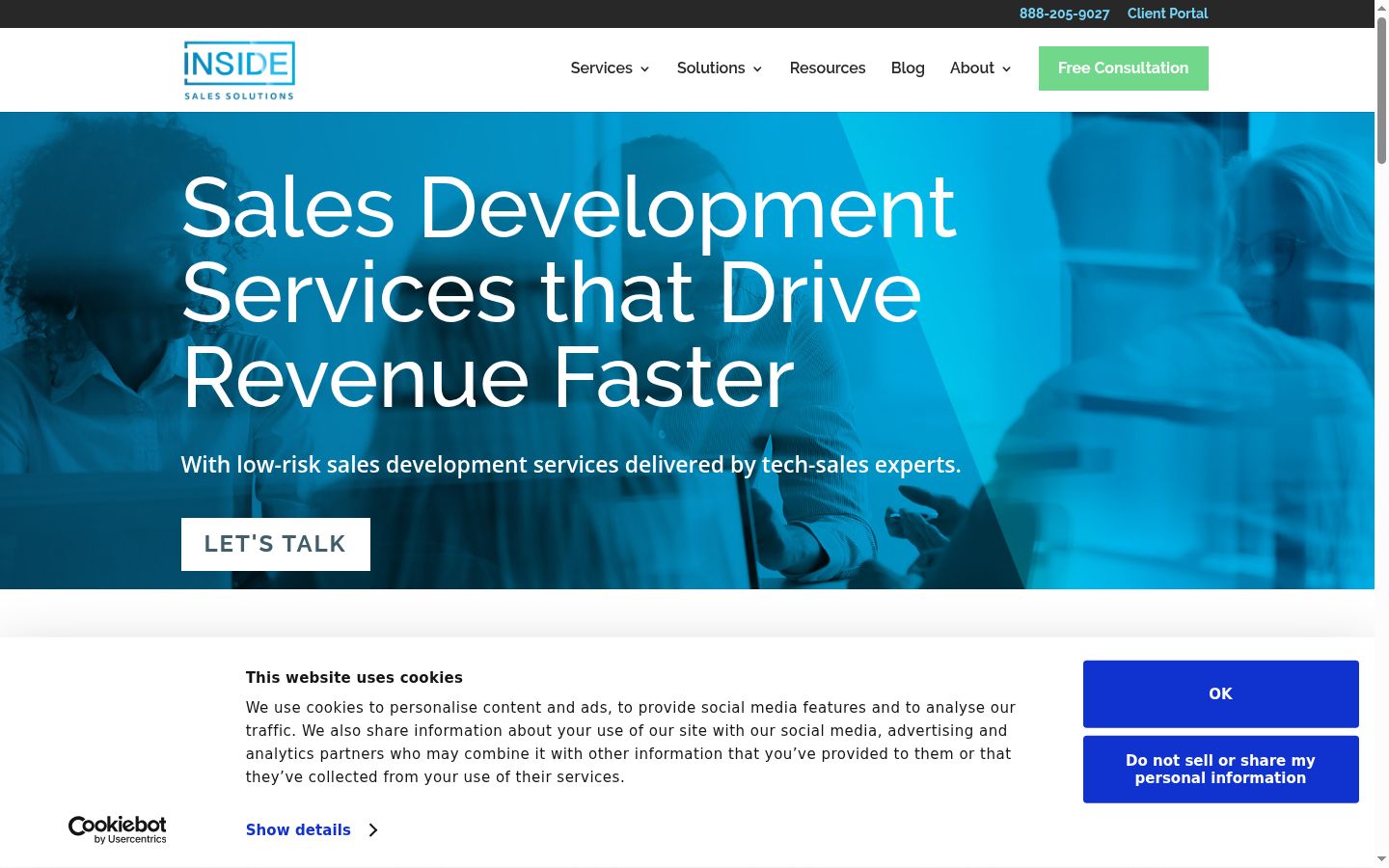Click the Free Consultation button
Image resolution: width=1389 pixels, height=868 pixels.
pos(1124,68)
